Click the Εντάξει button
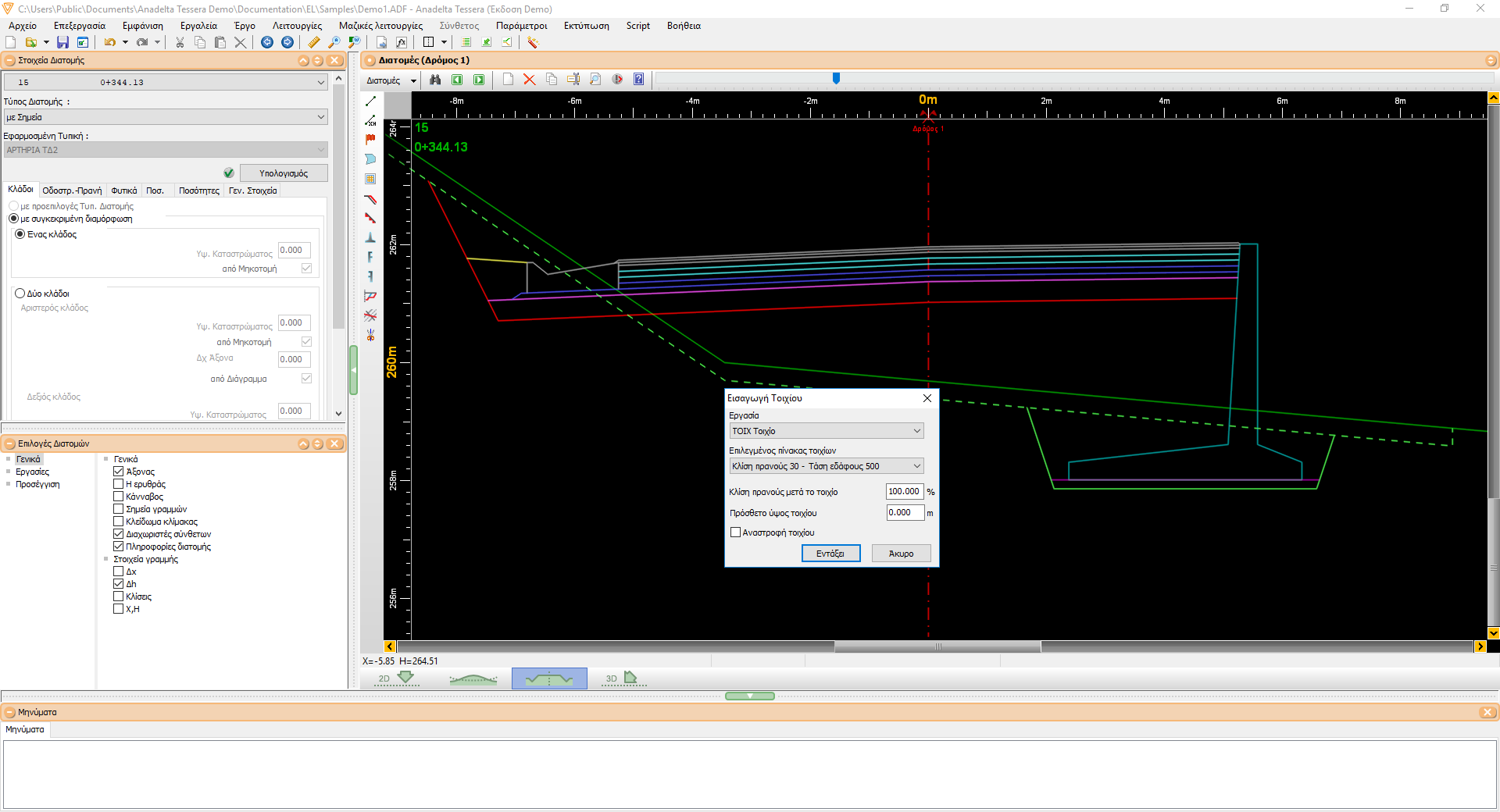The width and height of the screenshot is (1500, 812). tap(830, 554)
